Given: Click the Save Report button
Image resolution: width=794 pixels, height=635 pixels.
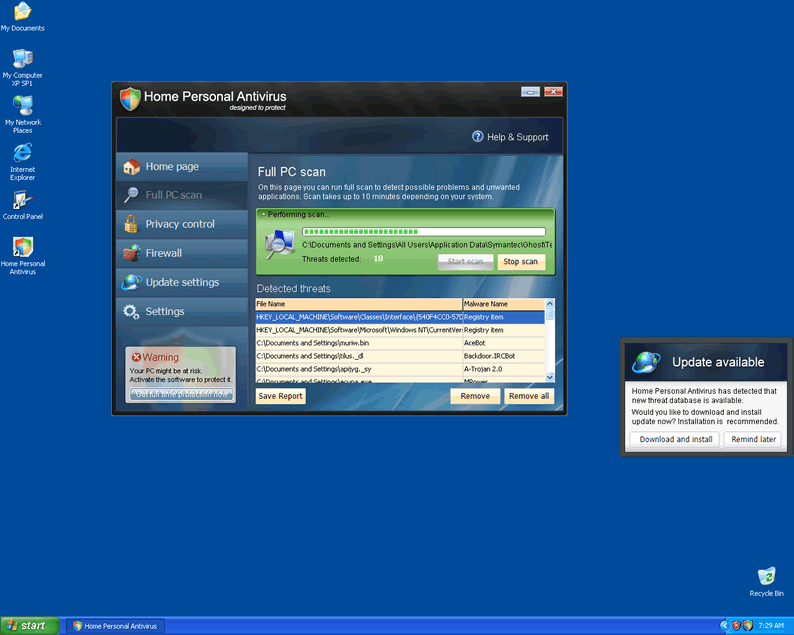Looking at the screenshot, I should (x=280, y=396).
